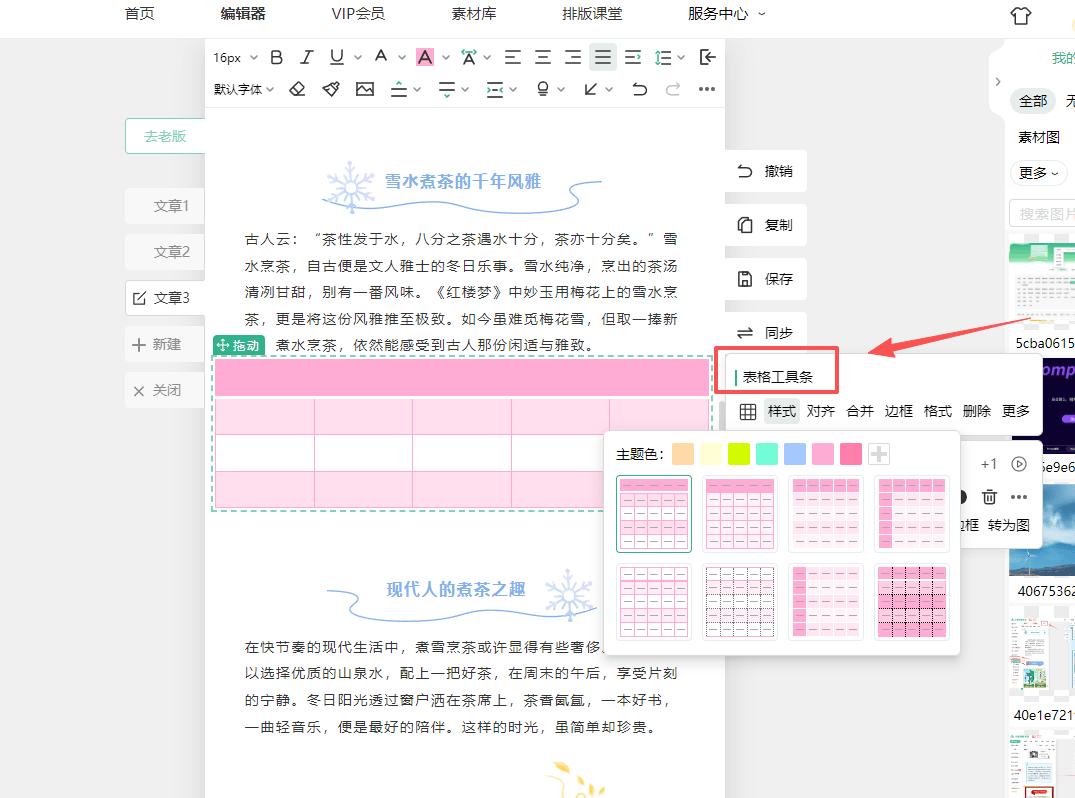Open the 对齐 table toolbar tab
The image size is (1075, 798).
[x=820, y=411]
